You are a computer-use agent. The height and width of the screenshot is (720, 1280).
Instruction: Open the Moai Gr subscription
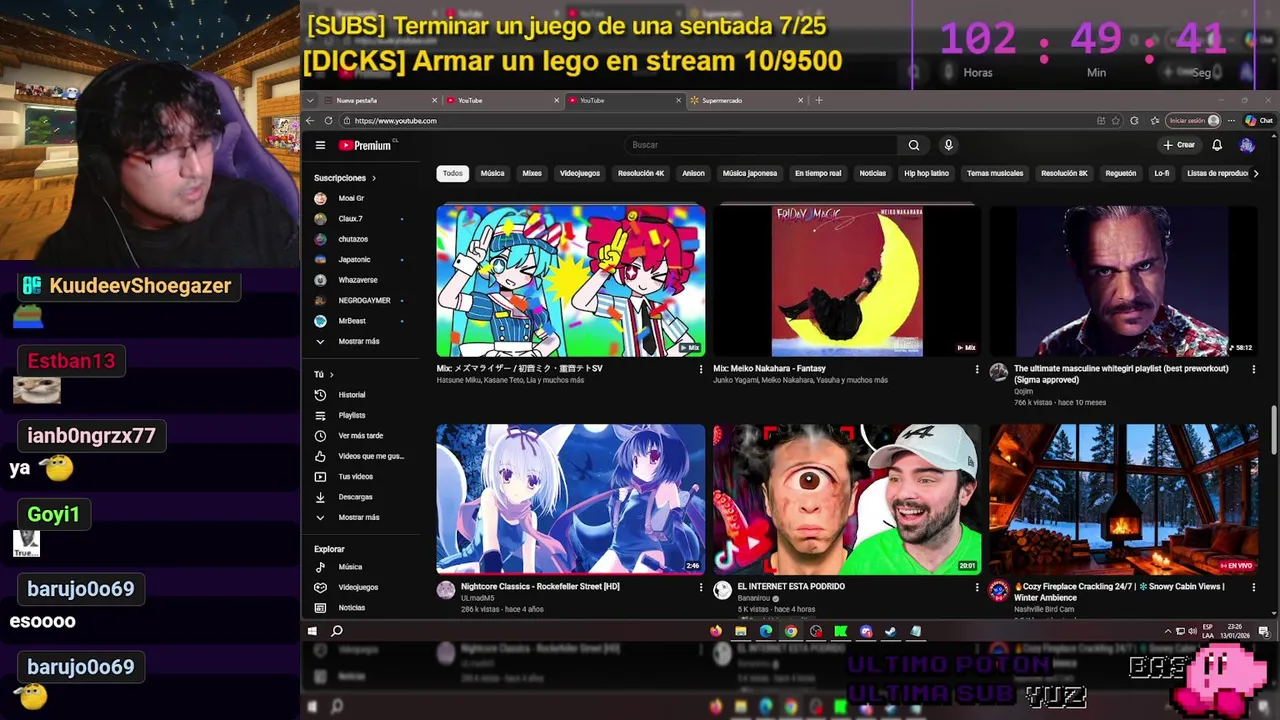(x=351, y=198)
